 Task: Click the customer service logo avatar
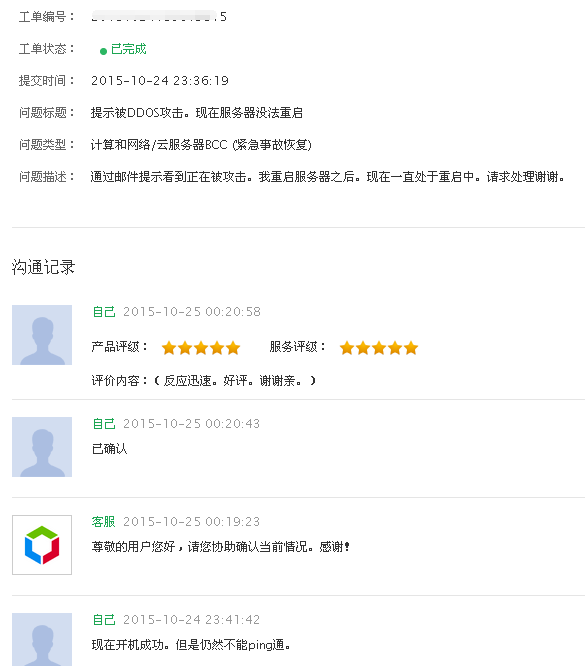click(x=42, y=545)
